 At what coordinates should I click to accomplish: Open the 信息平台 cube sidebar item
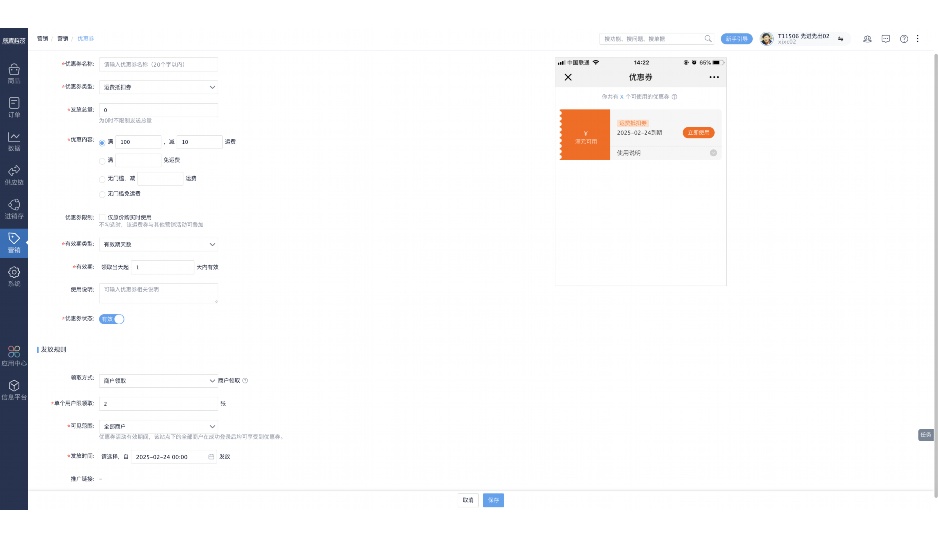14,390
